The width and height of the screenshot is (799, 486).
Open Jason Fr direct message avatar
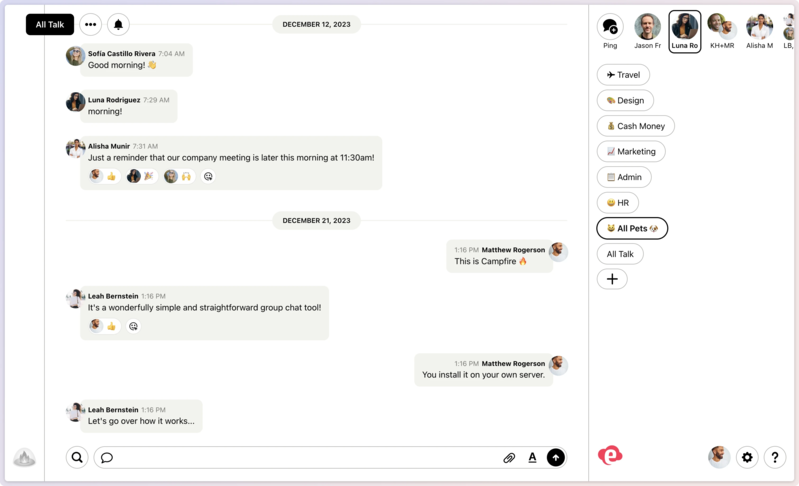point(647,27)
